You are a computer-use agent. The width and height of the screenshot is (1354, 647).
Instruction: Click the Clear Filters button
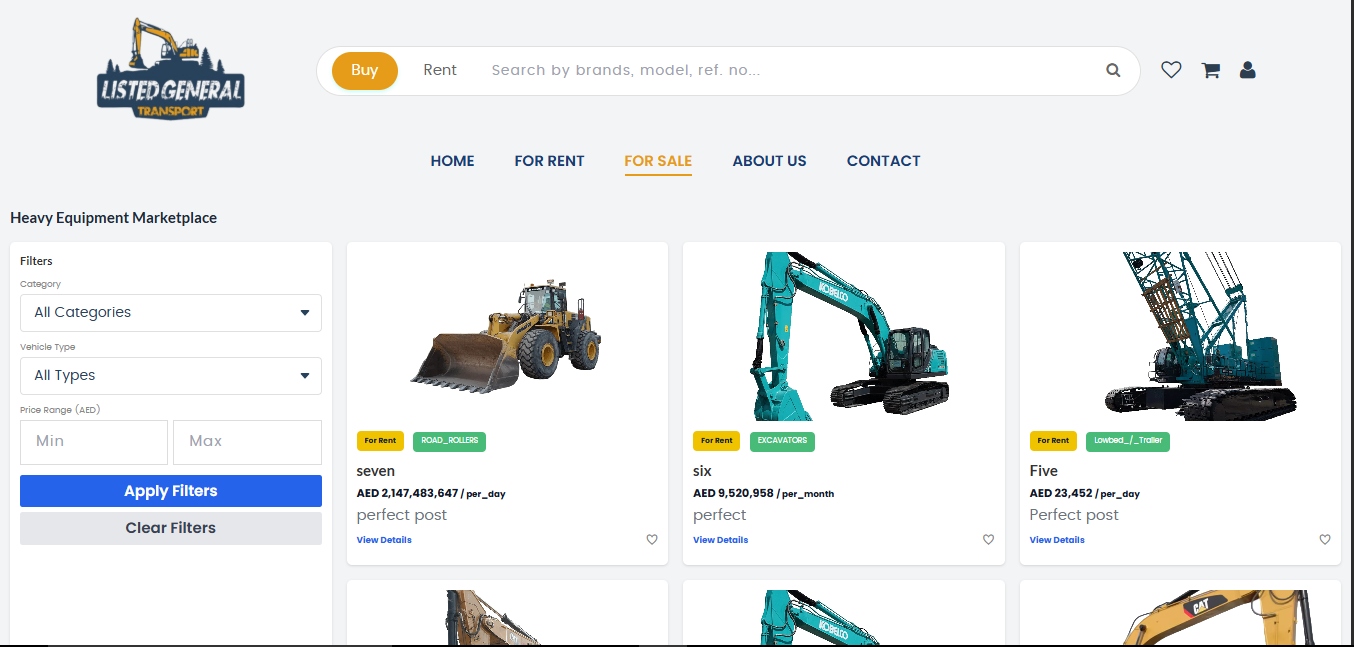pos(171,528)
